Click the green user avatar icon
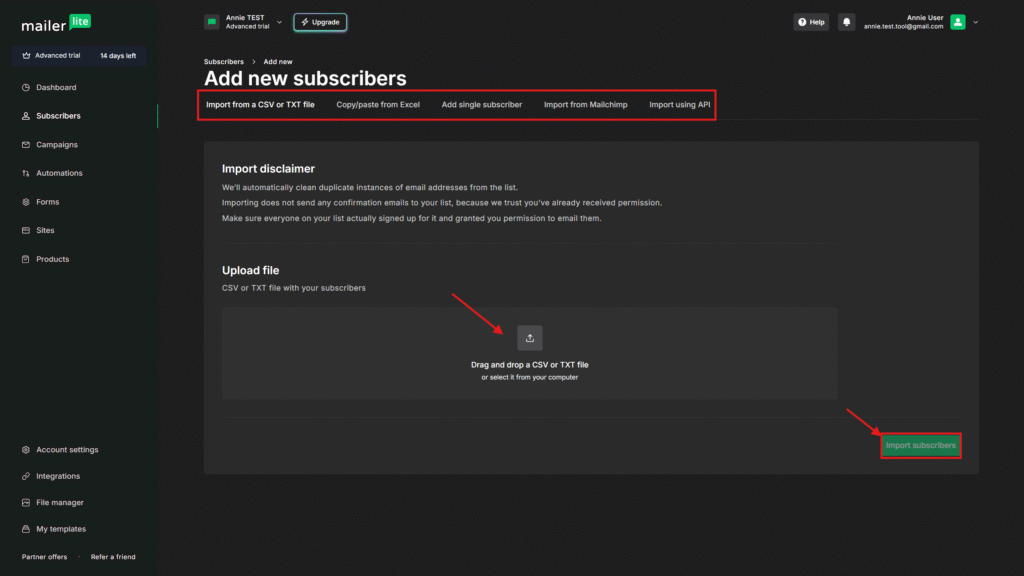This screenshot has width=1024, height=576. 958,22
